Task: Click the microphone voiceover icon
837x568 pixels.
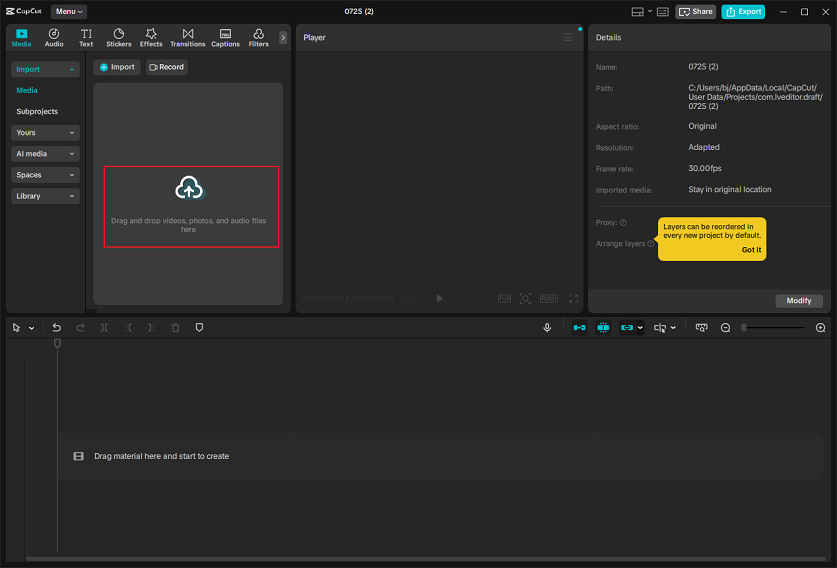Action: pyautogui.click(x=547, y=328)
